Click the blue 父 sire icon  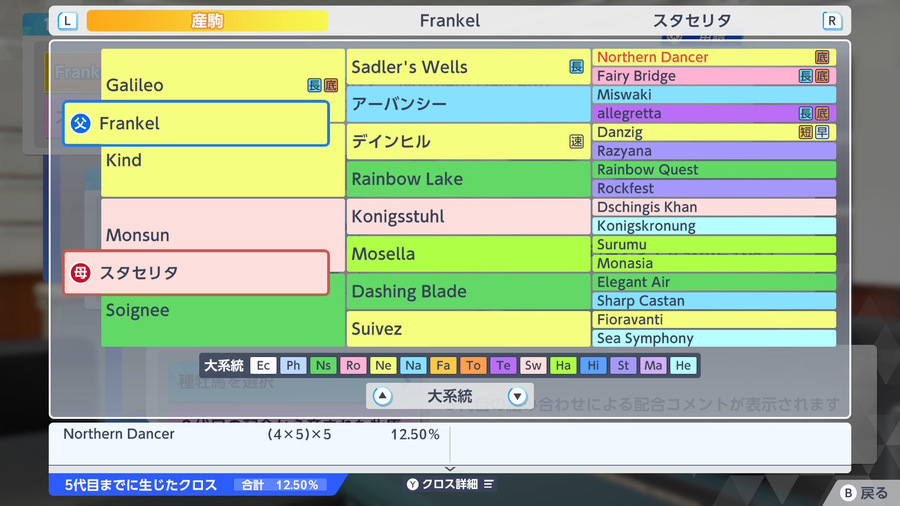coord(81,123)
